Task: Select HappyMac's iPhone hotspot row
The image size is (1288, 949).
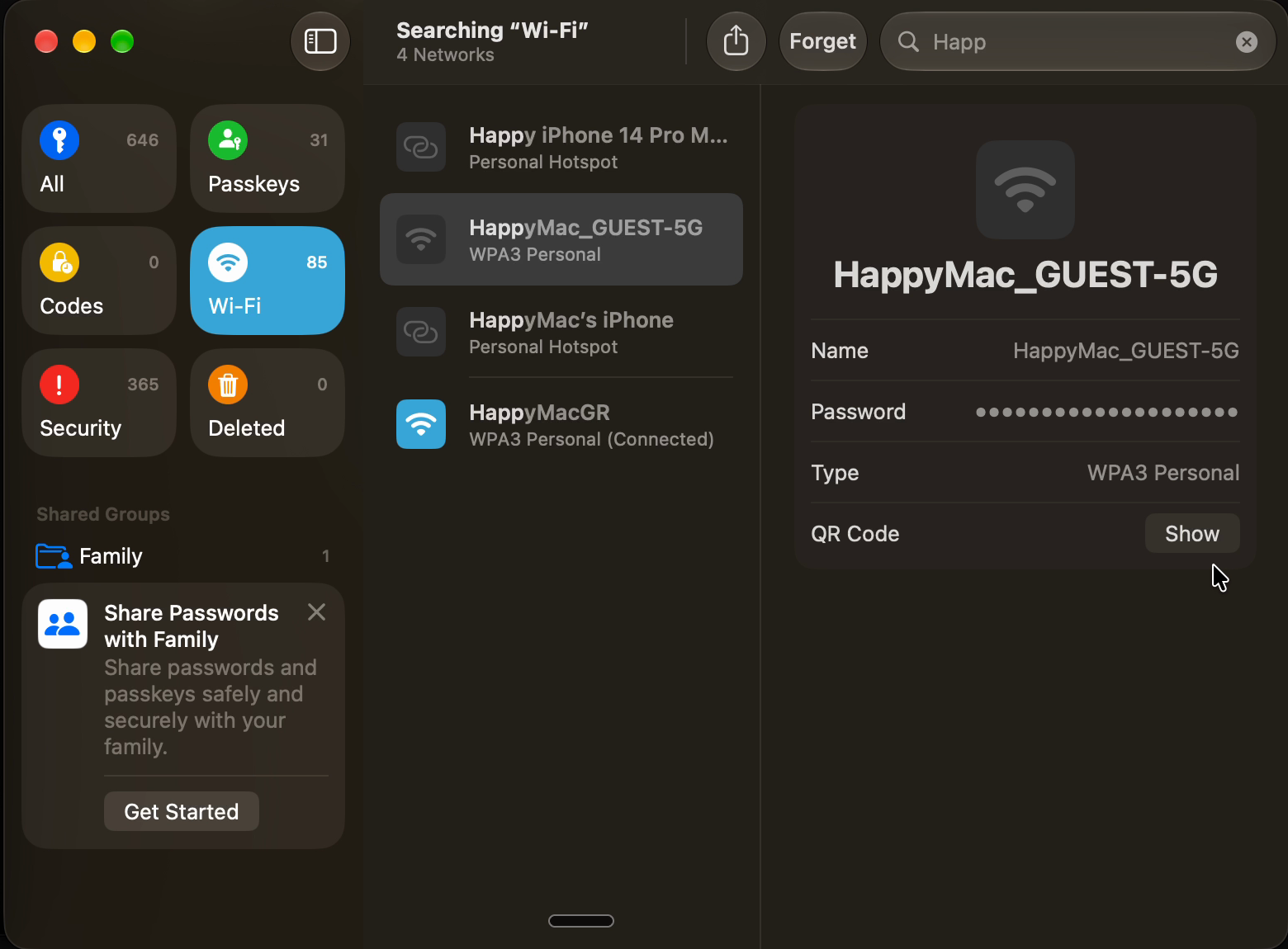Action: pos(561,332)
